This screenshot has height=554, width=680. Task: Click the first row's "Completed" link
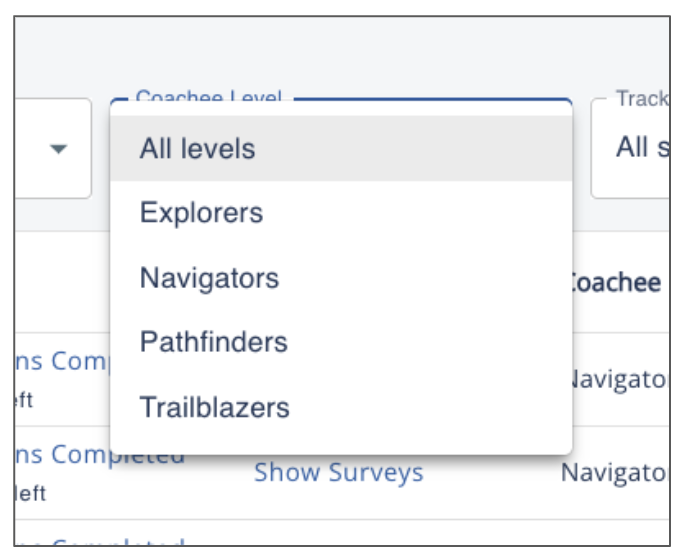(62, 361)
